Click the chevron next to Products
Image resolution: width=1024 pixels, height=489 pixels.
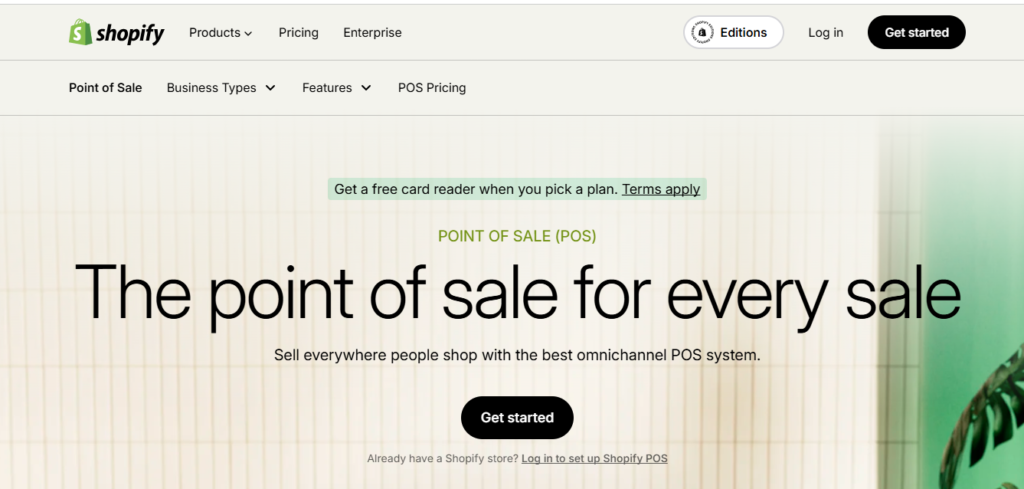[248, 33]
